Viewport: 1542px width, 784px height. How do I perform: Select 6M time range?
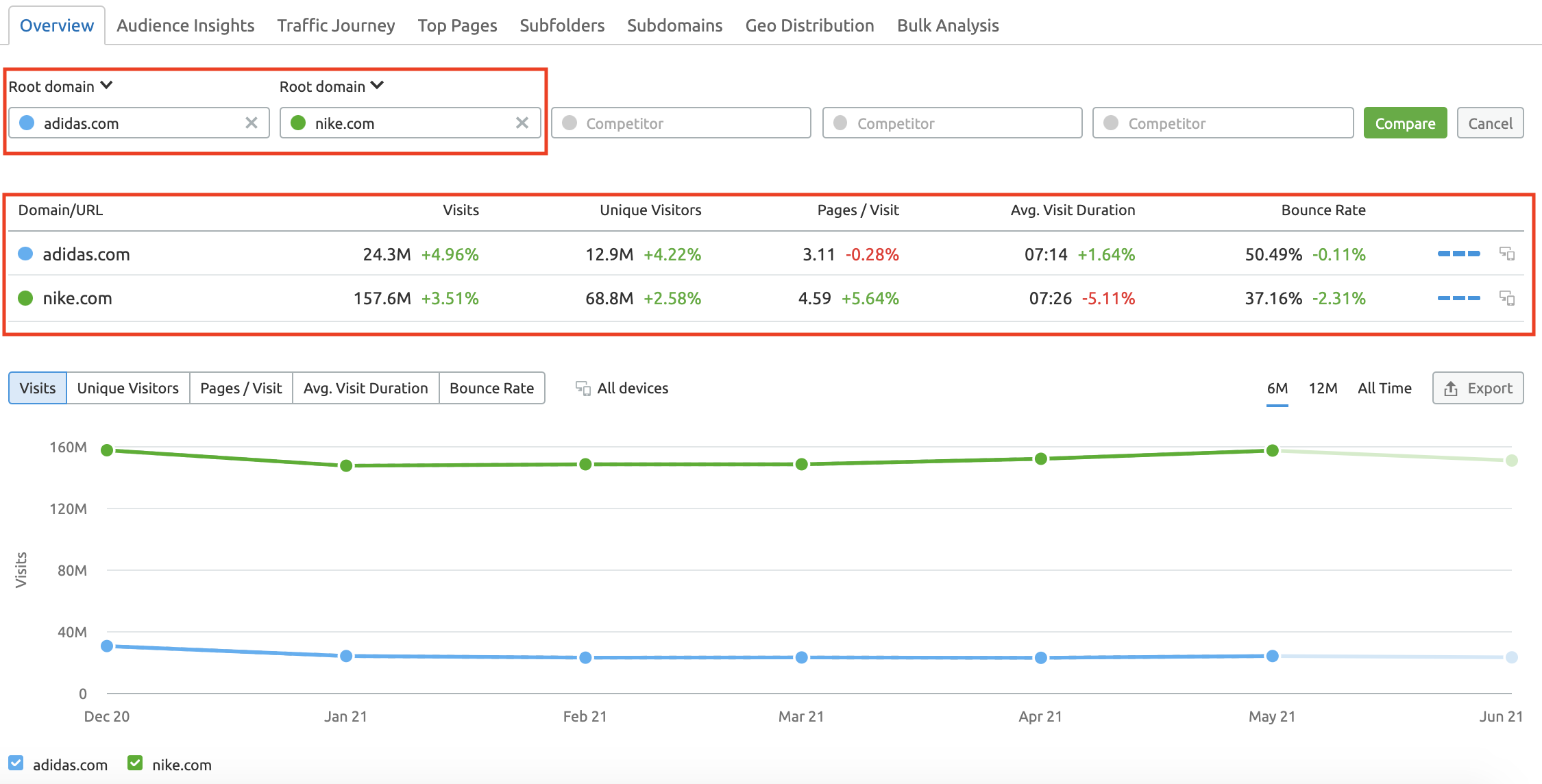click(x=1277, y=389)
